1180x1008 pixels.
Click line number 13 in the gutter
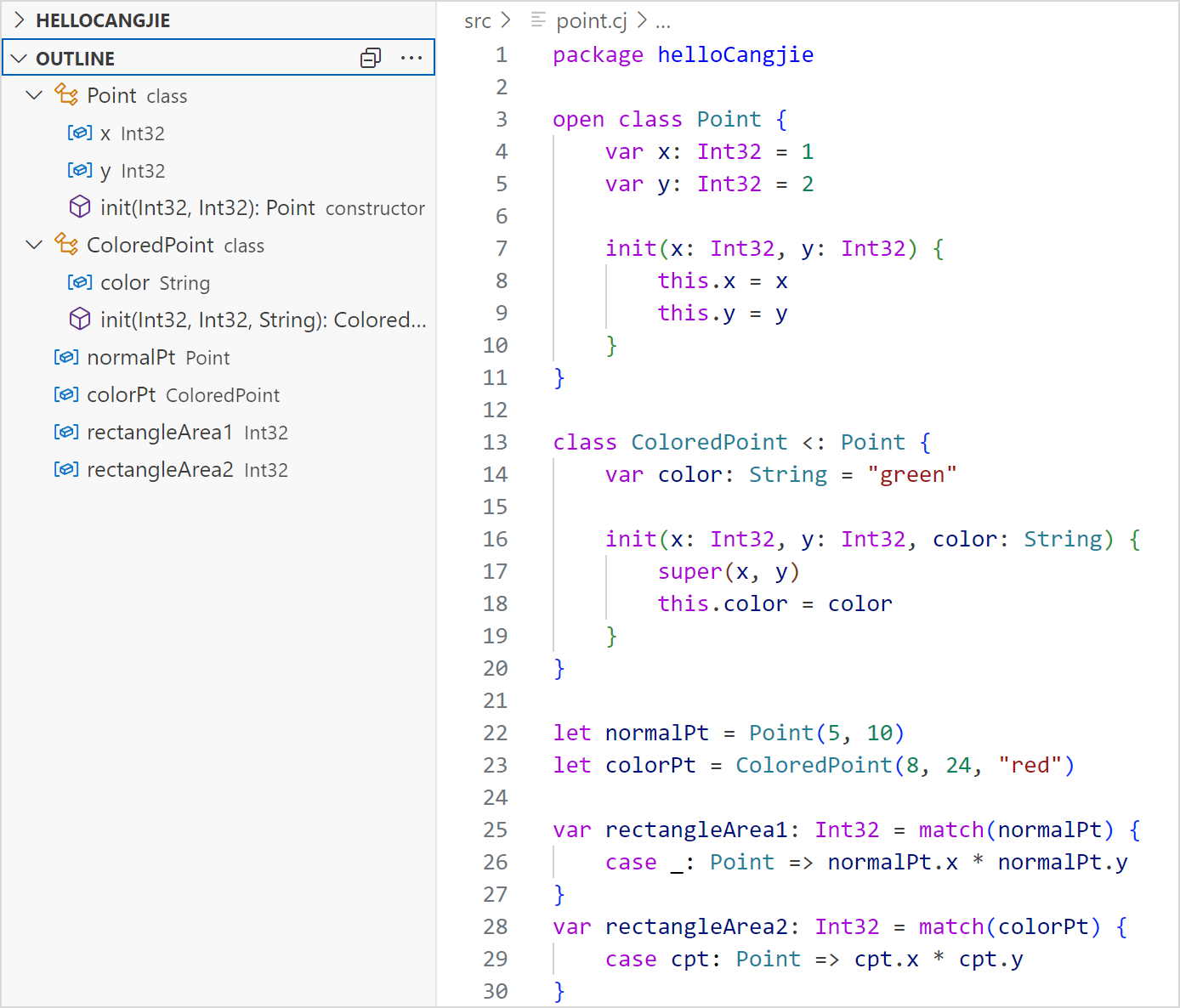(495, 442)
